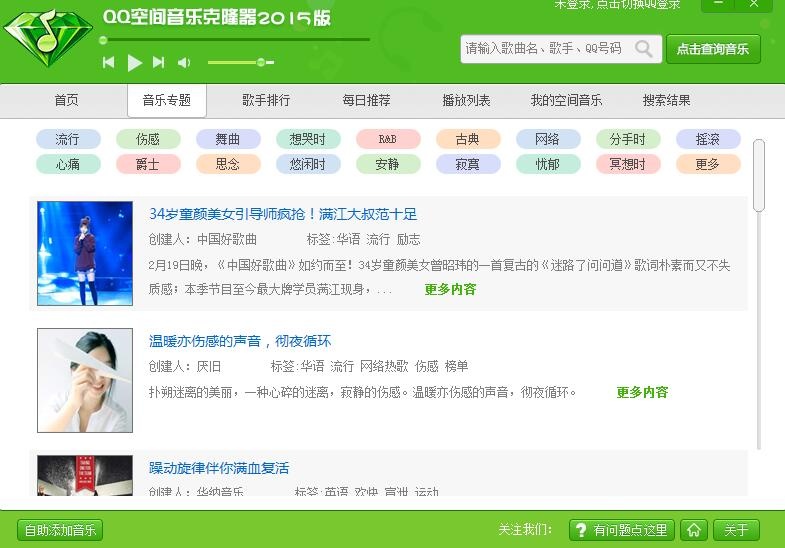The height and width of the screenshot is (548, 785).
Task: Pick the 冥想时 mood tag
Action: 628,164
